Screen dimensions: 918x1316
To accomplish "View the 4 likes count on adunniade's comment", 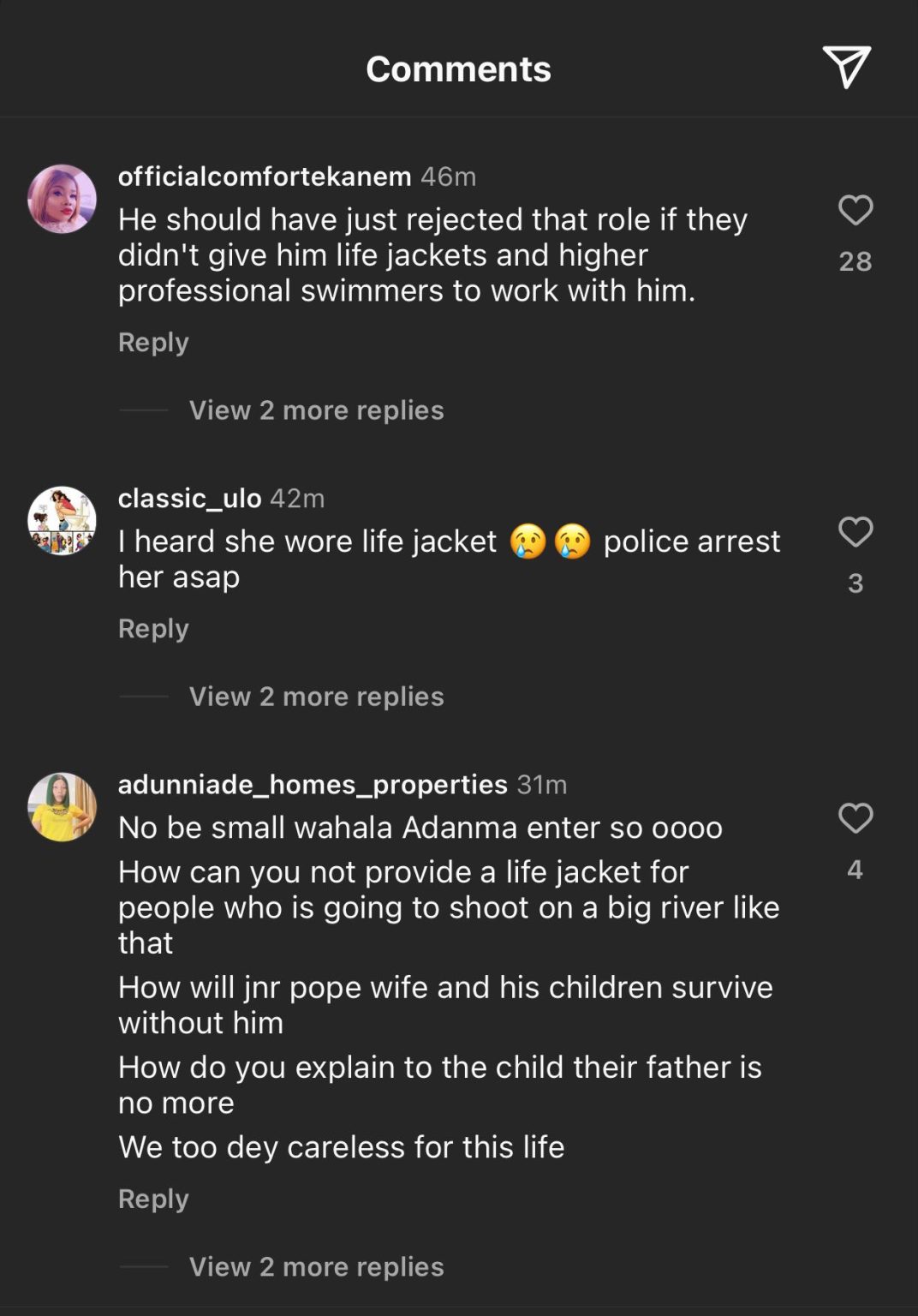I will (x=855, y=870).
